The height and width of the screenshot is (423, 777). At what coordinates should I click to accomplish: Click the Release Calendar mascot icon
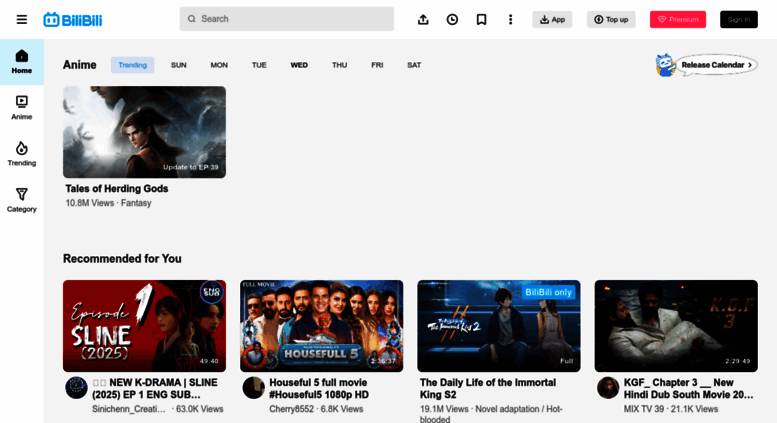(666, 65)
